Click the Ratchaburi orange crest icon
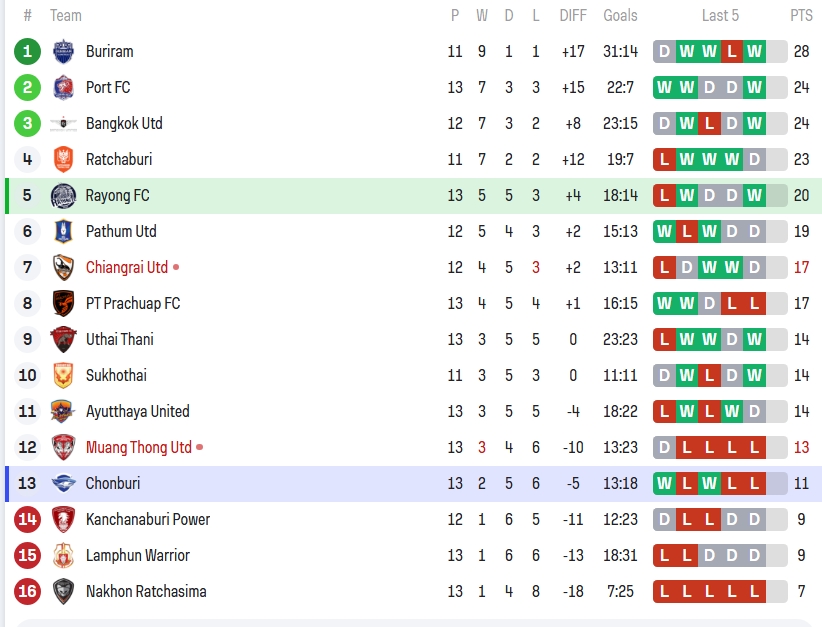This screenshot has width=822, height=627. click(64, 159)
